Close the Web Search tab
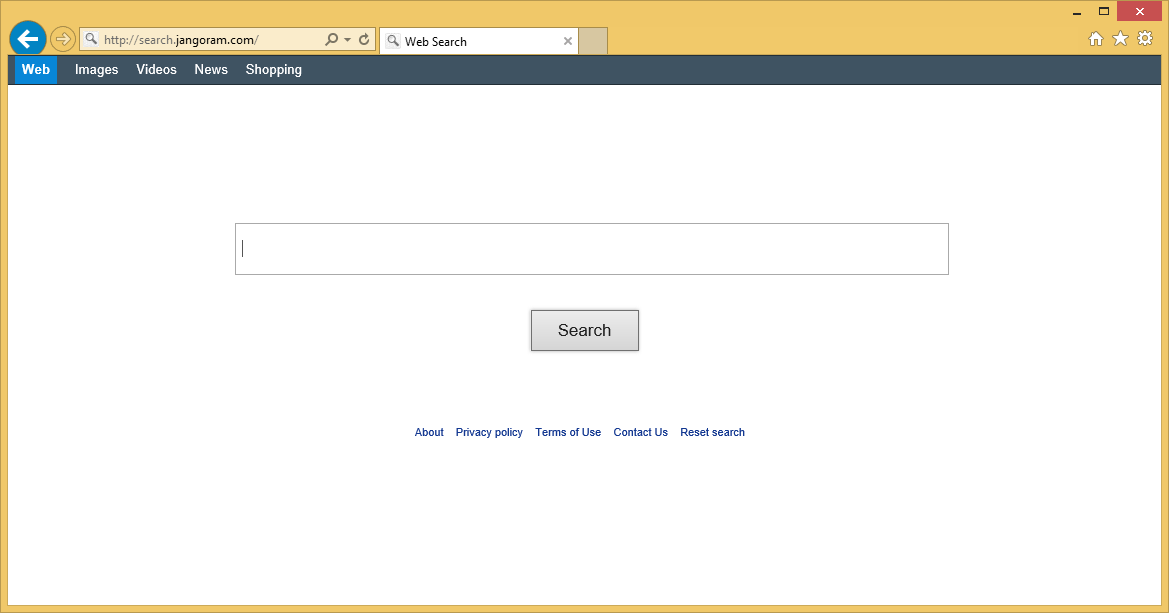The image size is (1169, 613). point(568,41)
